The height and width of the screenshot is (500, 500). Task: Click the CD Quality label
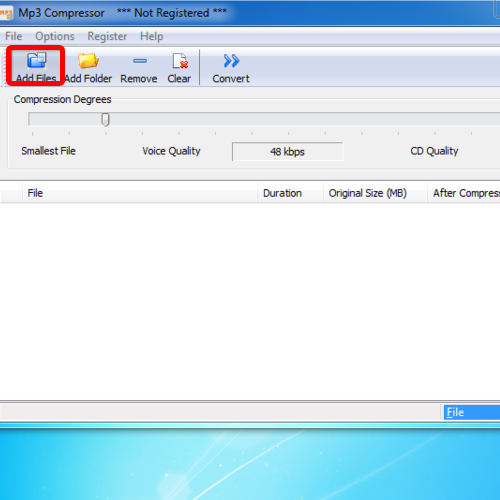click(434, 151)
